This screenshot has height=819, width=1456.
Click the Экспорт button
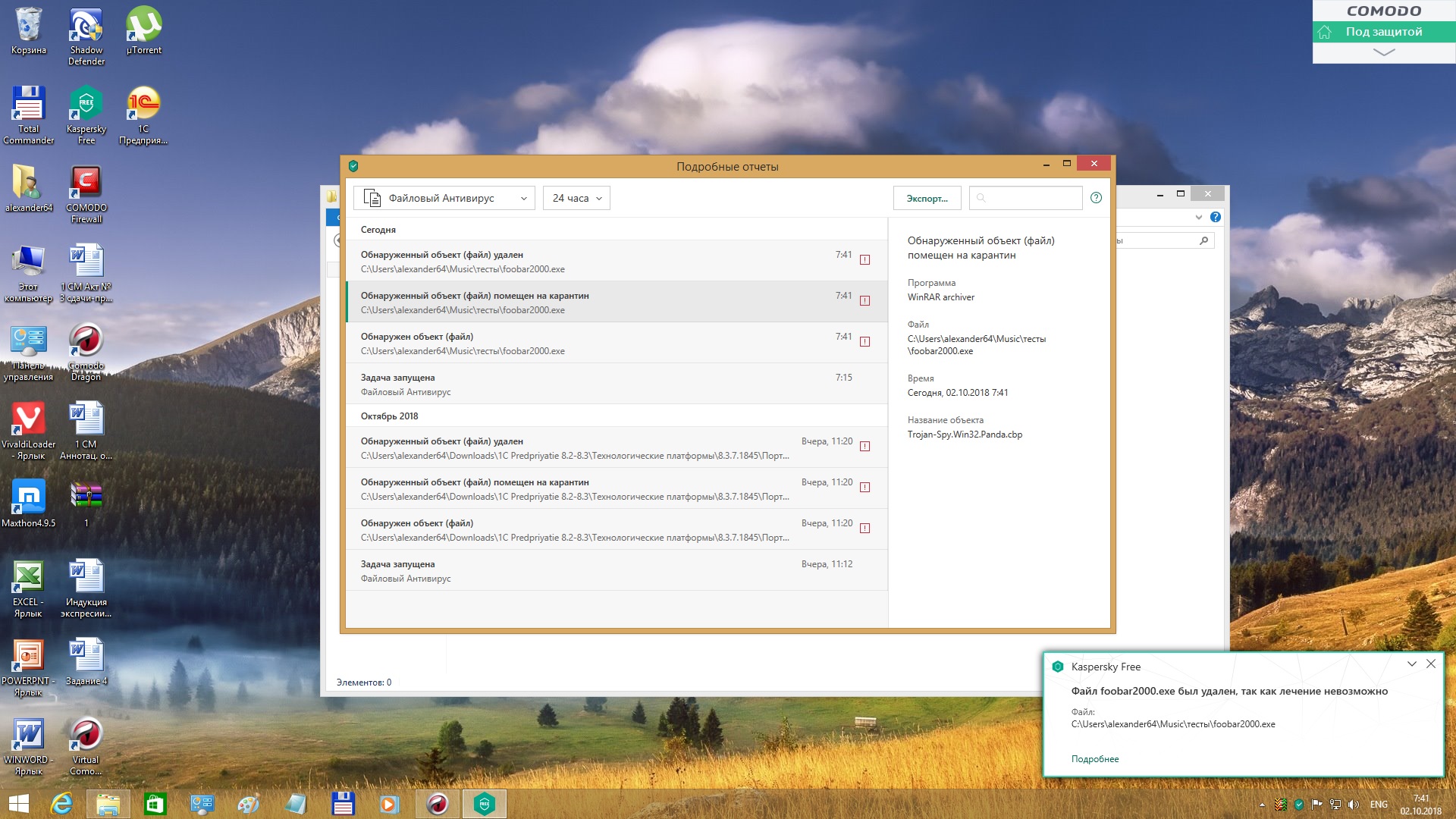point(927,198)
